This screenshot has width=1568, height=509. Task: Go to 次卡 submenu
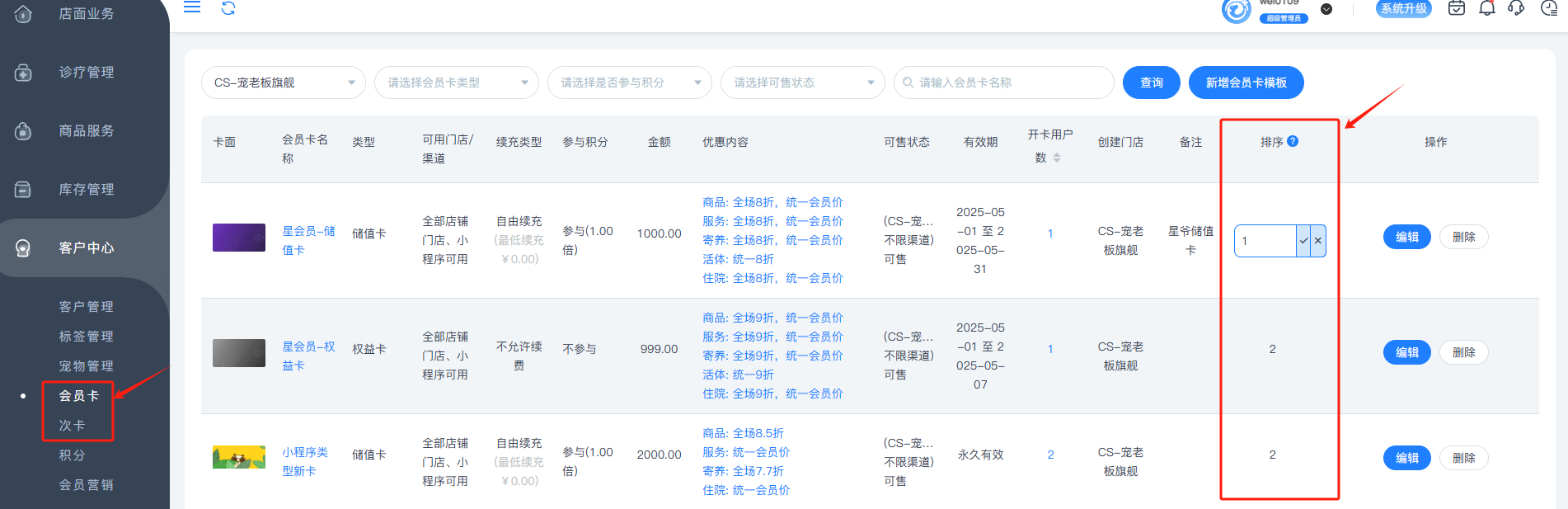pyautogui.click(x=72, y=426)
